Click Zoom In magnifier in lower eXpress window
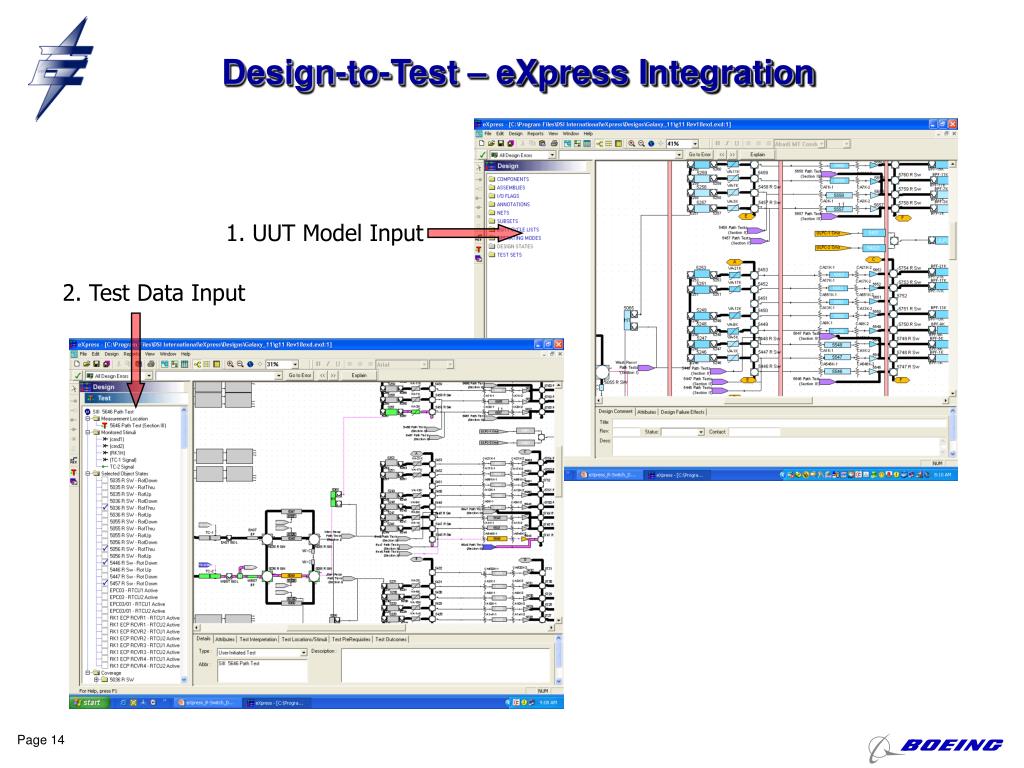The image size is (1024, 768). (x=230, y=364)
